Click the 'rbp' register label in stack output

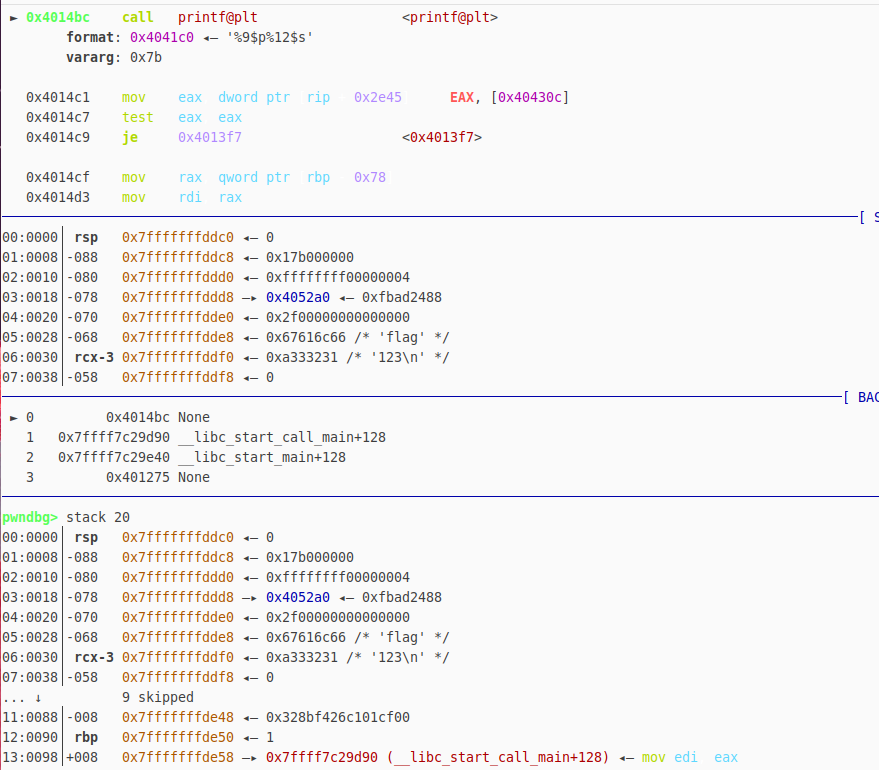[x=86, y=738]
